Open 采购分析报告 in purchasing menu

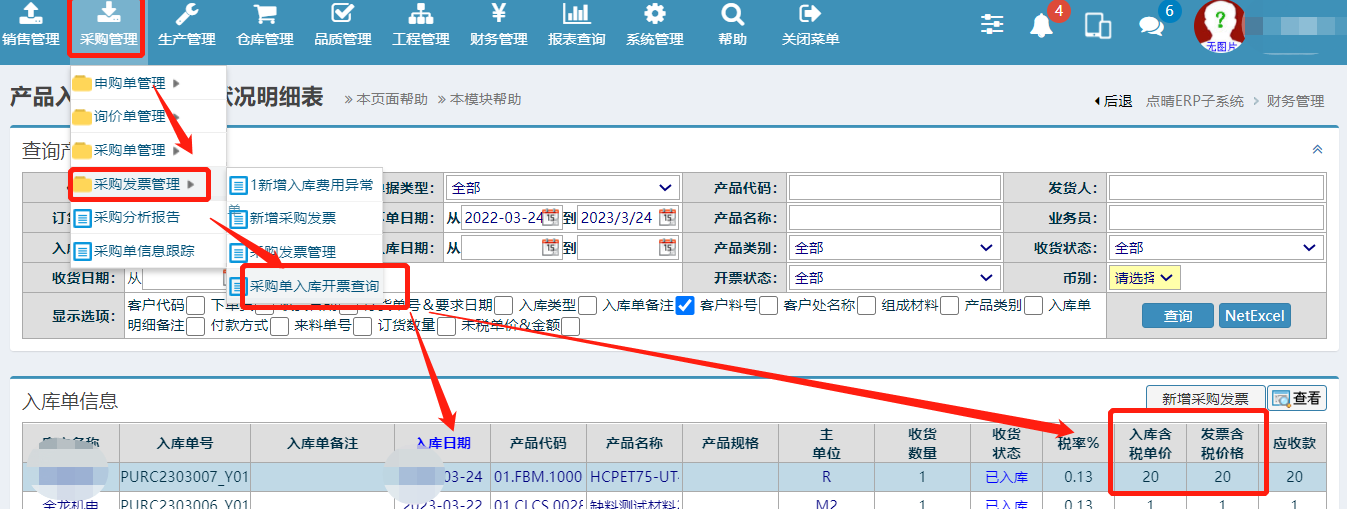tap(137, 218)
